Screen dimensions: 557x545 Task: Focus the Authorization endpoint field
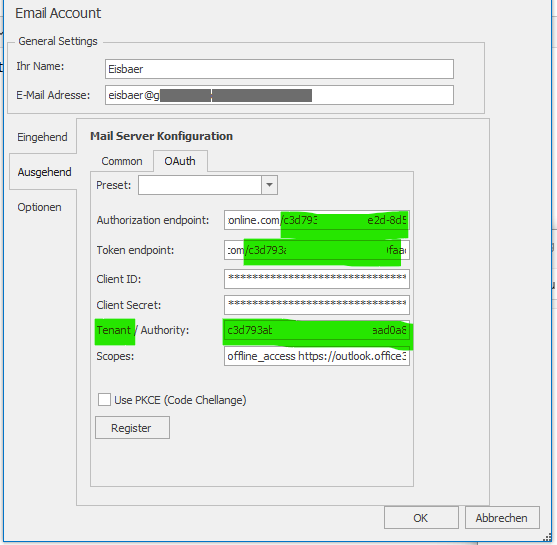pyautogui.click(x=317, y=220)
